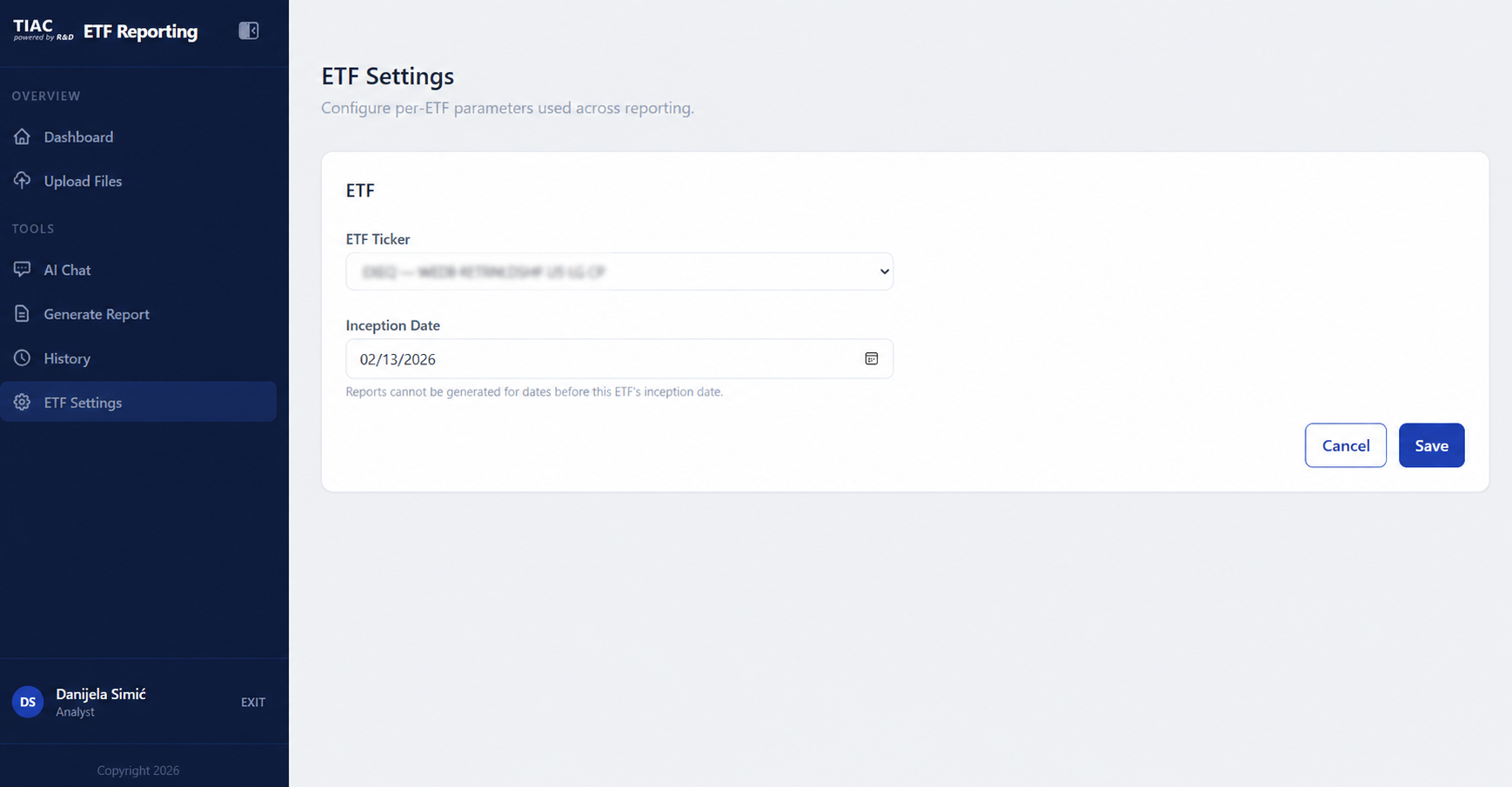Click the Generate Report document icon

23,314
